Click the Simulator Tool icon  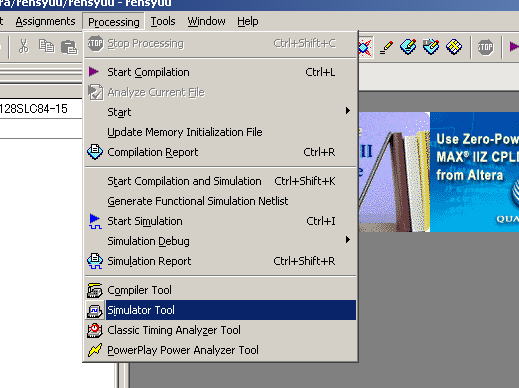pos(95,310)
